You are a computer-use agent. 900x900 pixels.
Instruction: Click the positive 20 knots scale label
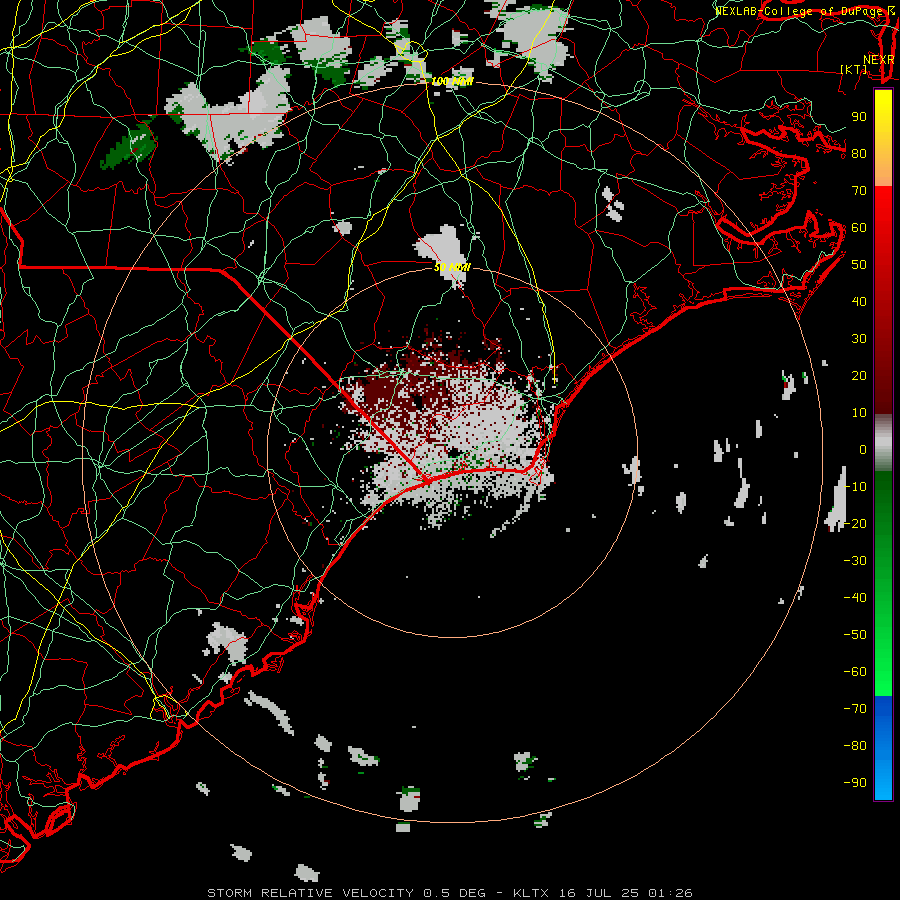[x=859, y=376]
